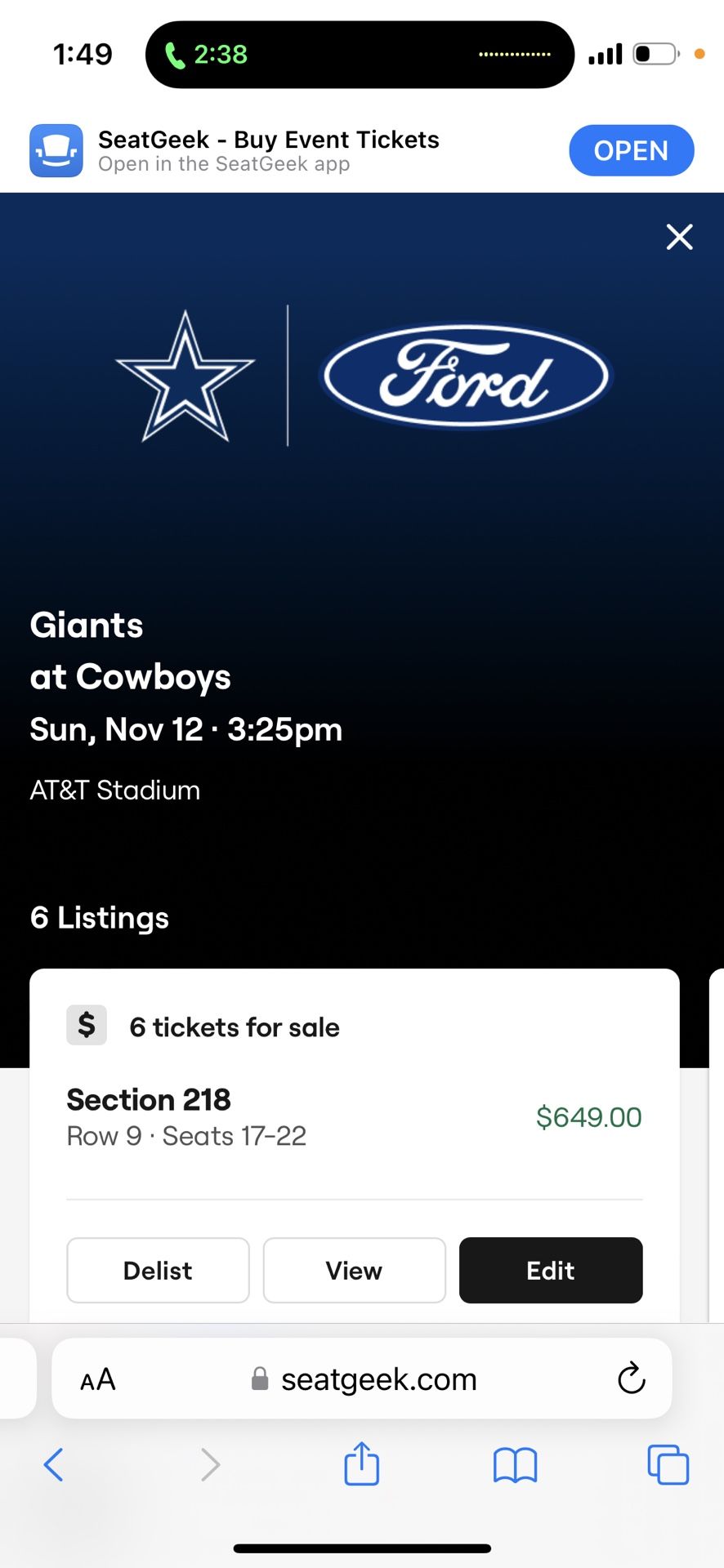The image size is (724, 1568).
Task: Tap the Dallas Cowboys star logo
Action: (x=185, y=376)
